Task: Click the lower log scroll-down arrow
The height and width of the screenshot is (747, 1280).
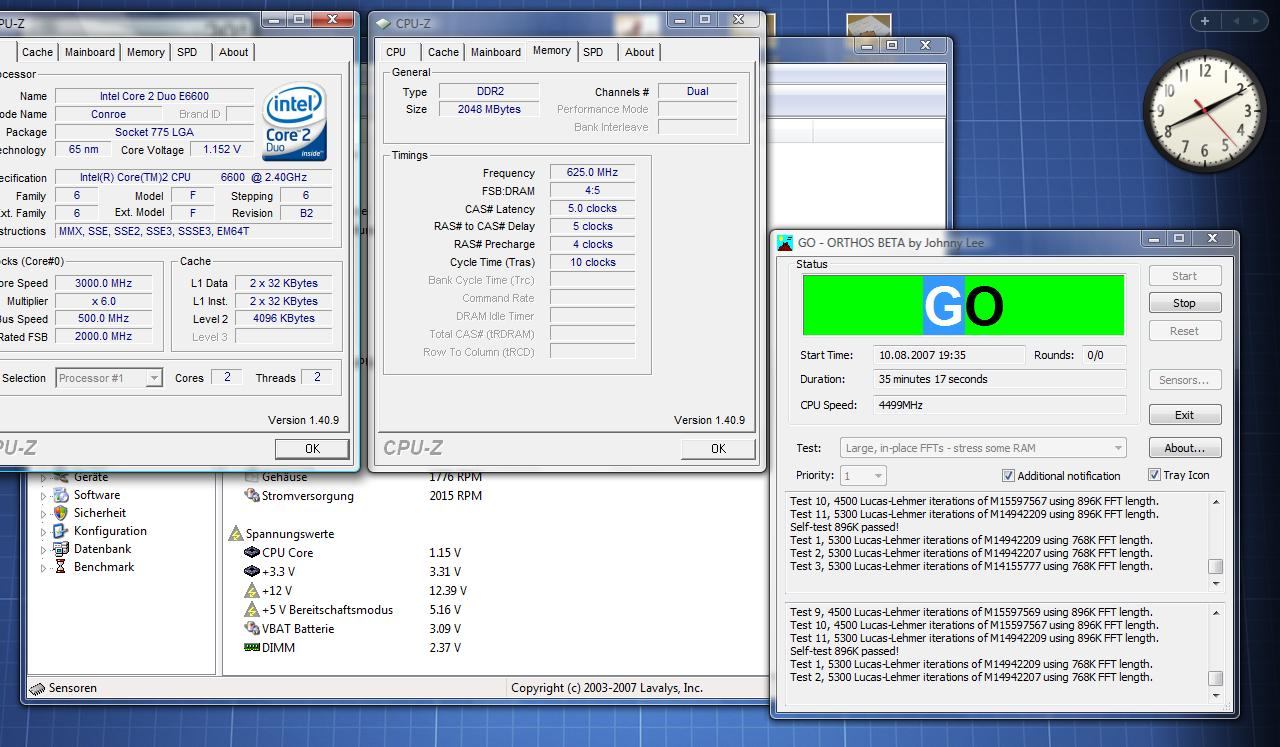Action: [x=1216, y=695]
